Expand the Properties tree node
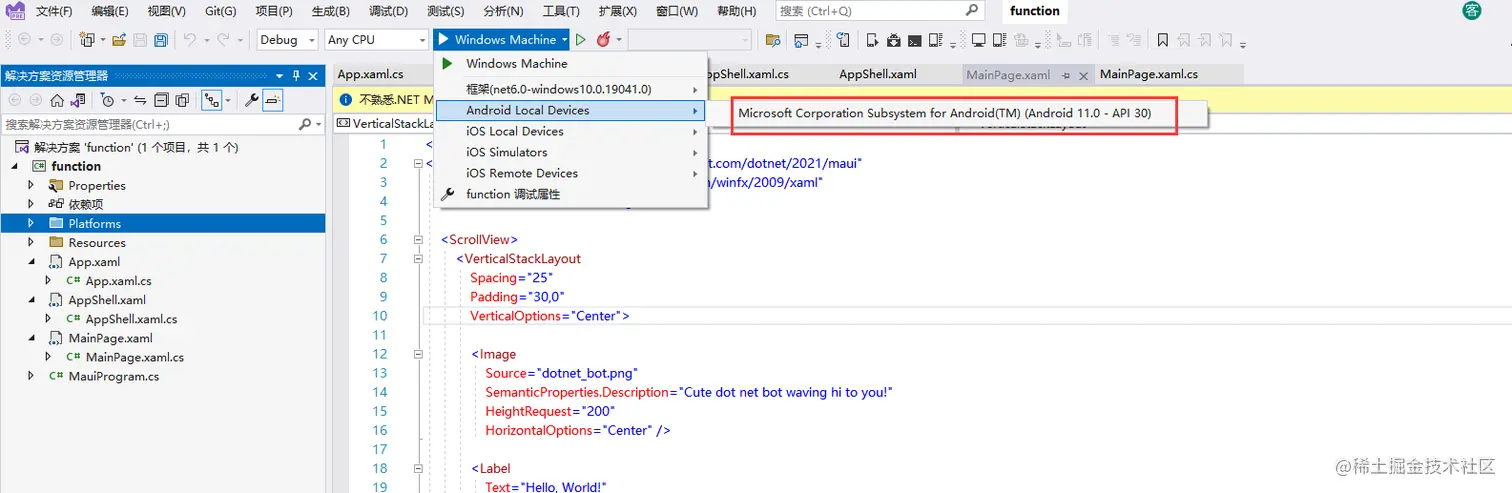This screenshot has width=1512, height=493. (31, 185)
